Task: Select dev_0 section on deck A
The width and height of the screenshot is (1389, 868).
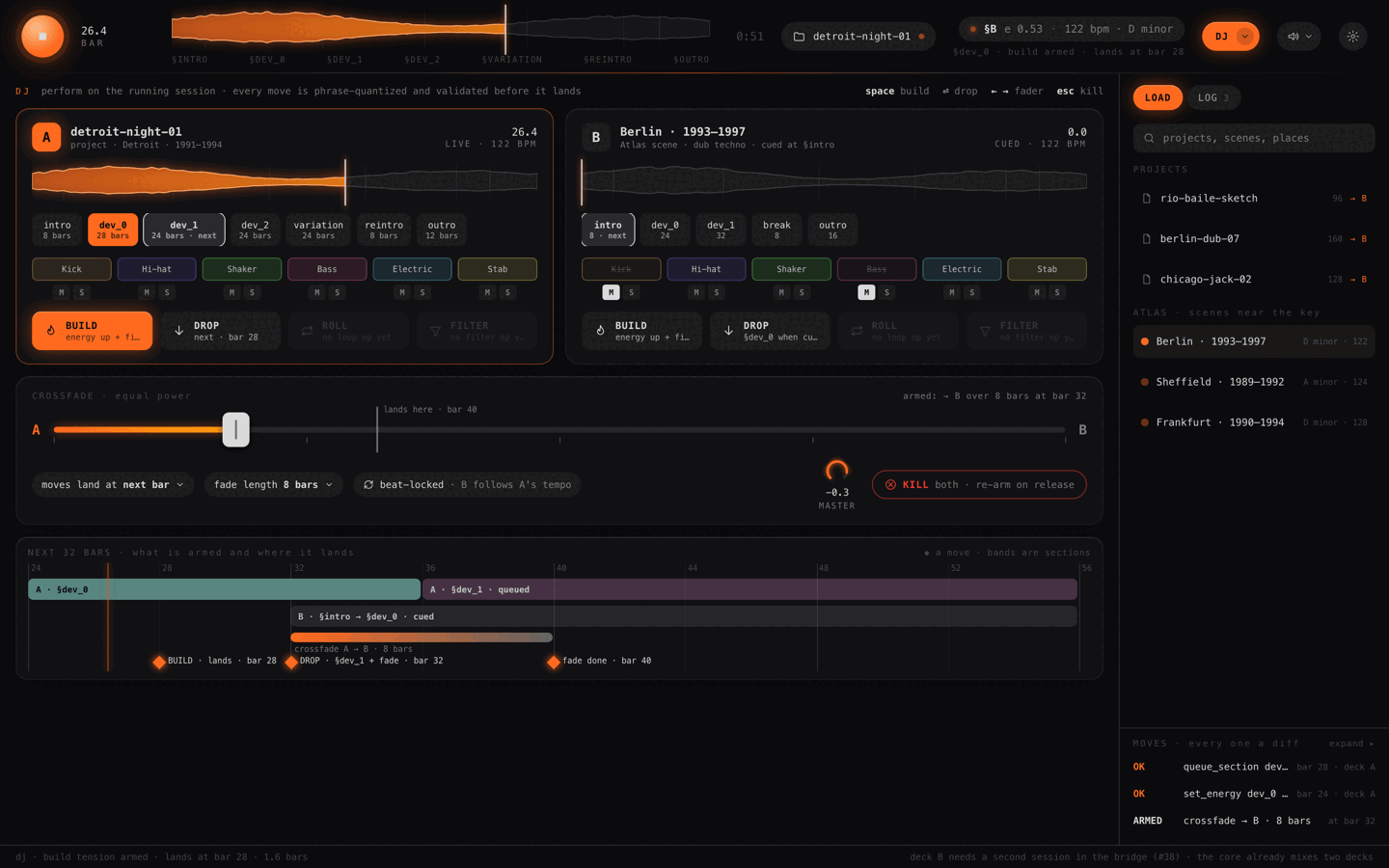Action: coord(113,230)
